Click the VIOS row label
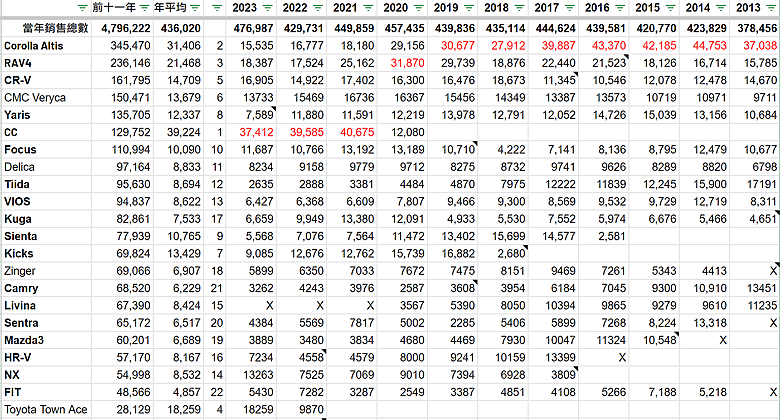This screenshot has width=780, height=420. click(17, 202)
